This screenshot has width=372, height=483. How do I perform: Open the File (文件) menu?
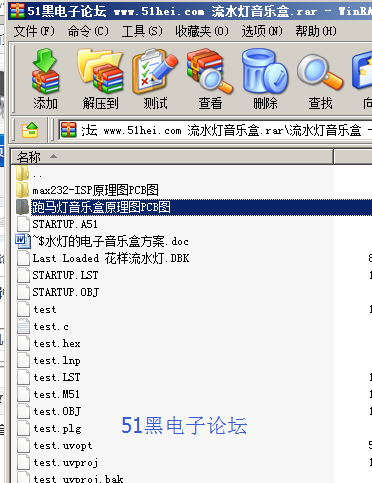(x=34, y=31)
